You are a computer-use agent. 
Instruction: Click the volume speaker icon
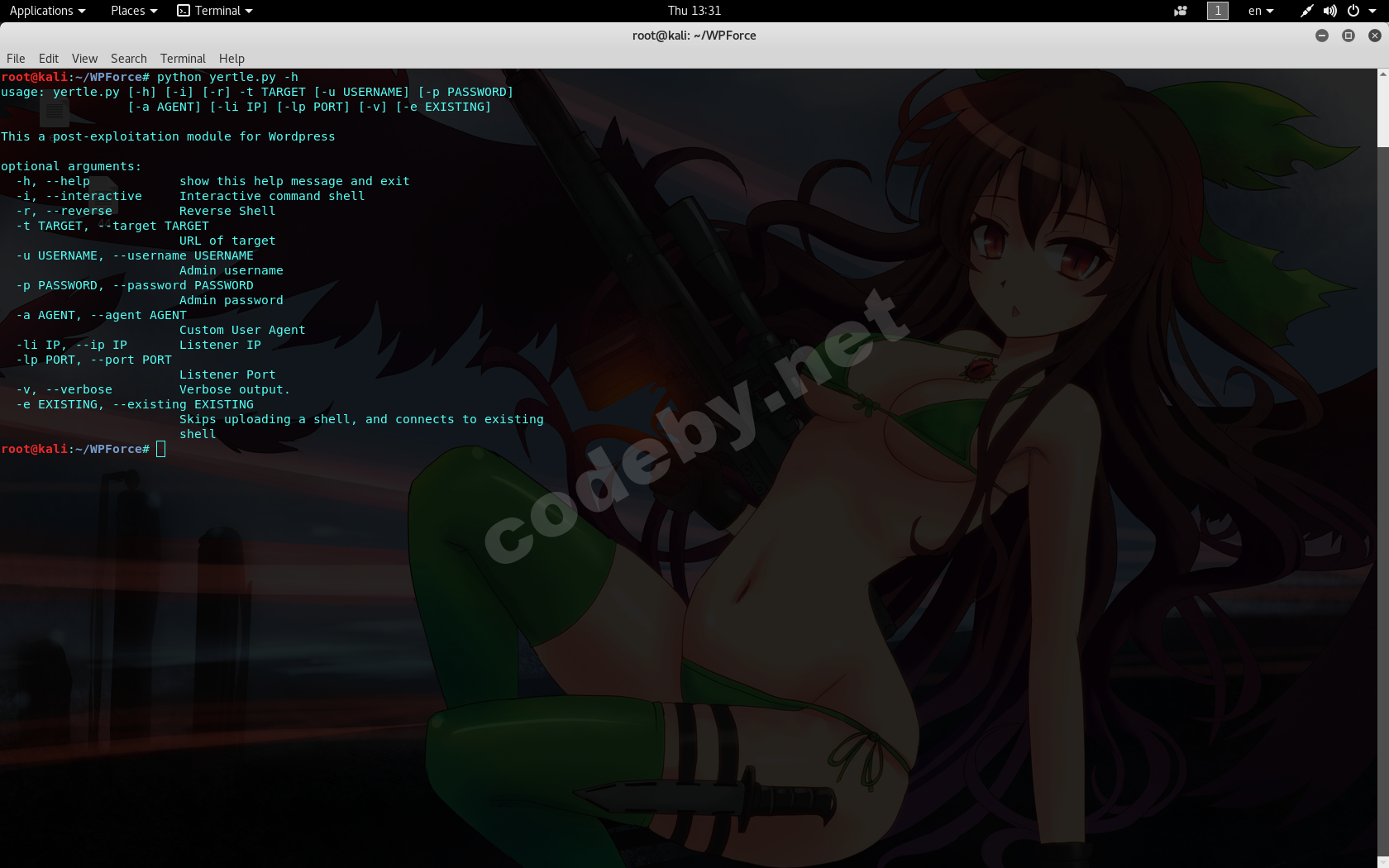1329,11
